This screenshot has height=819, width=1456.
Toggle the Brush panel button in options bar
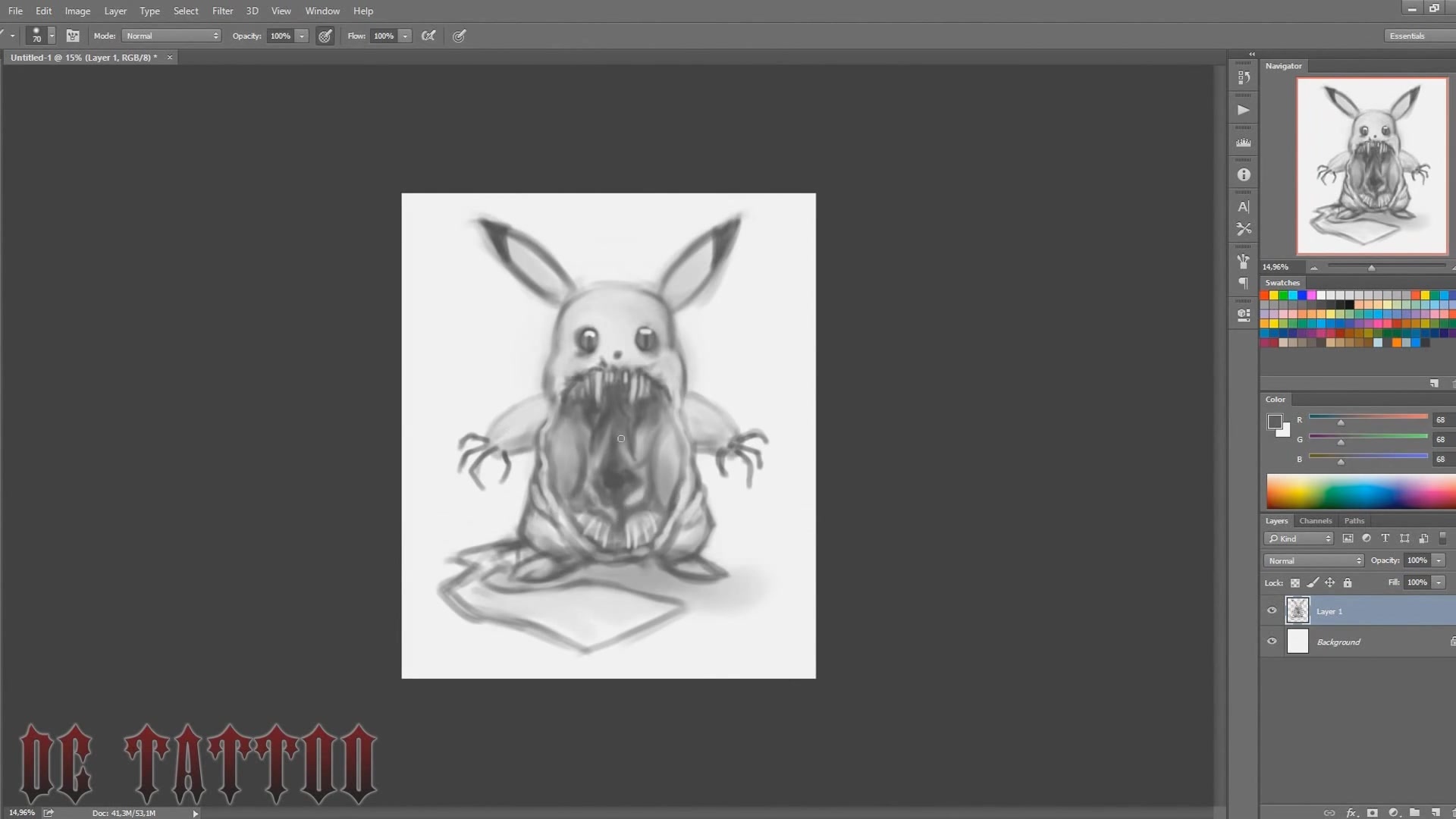(73, 36)
